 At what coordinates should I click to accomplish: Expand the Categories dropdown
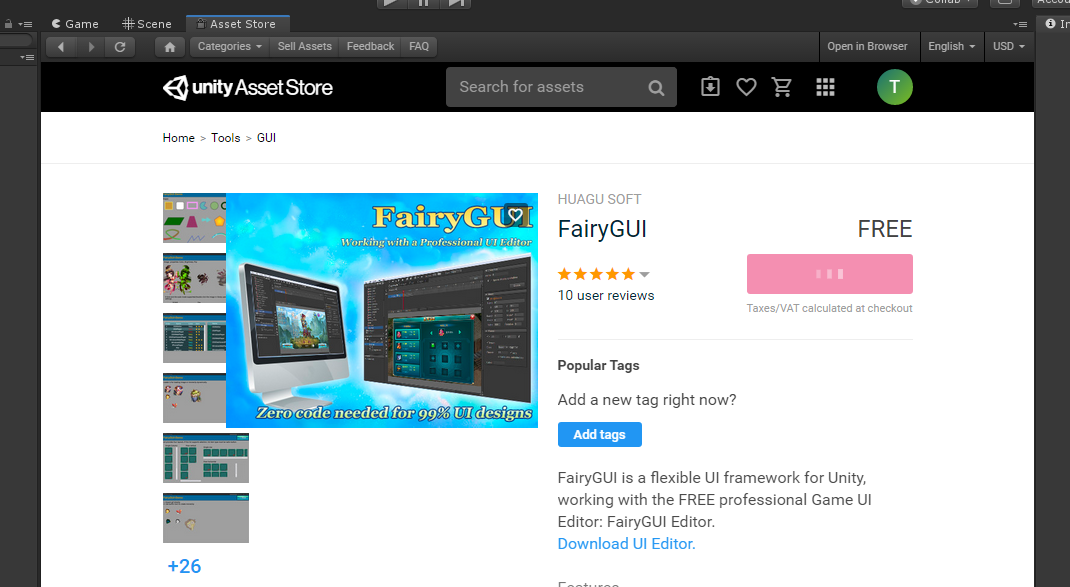click(x=229, y=46)
